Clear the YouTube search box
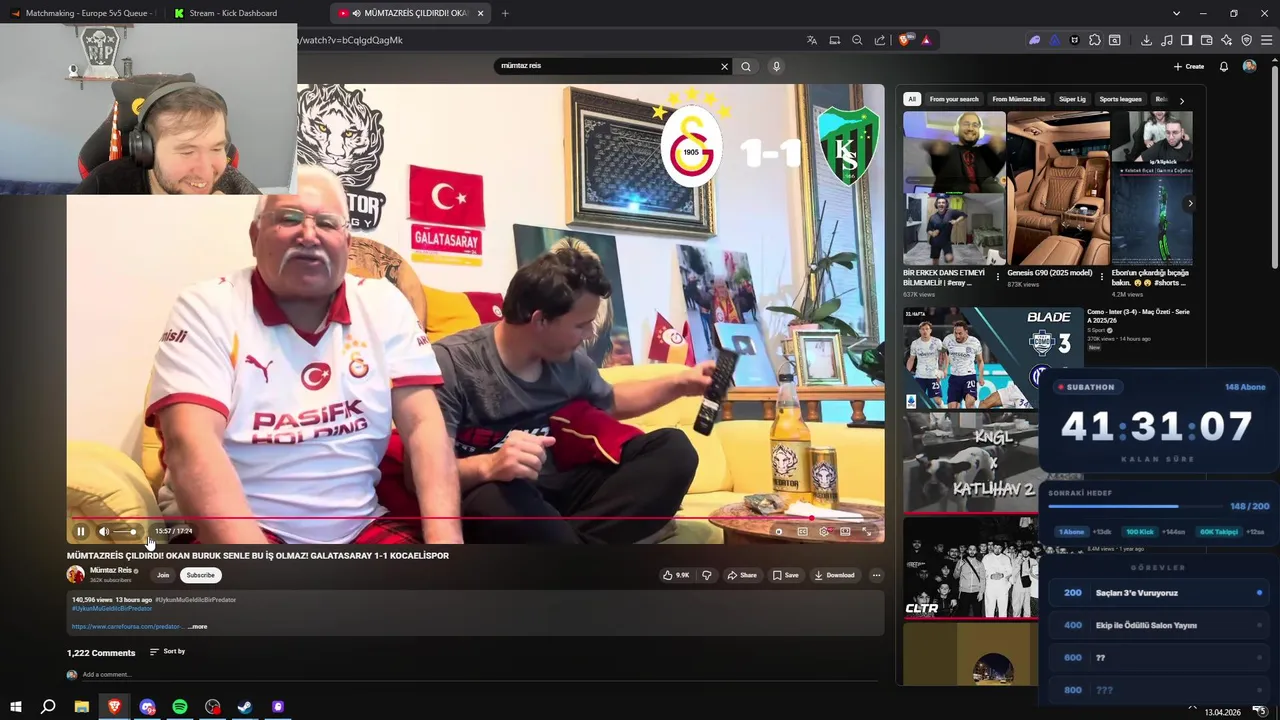 (x=724, y=66)
